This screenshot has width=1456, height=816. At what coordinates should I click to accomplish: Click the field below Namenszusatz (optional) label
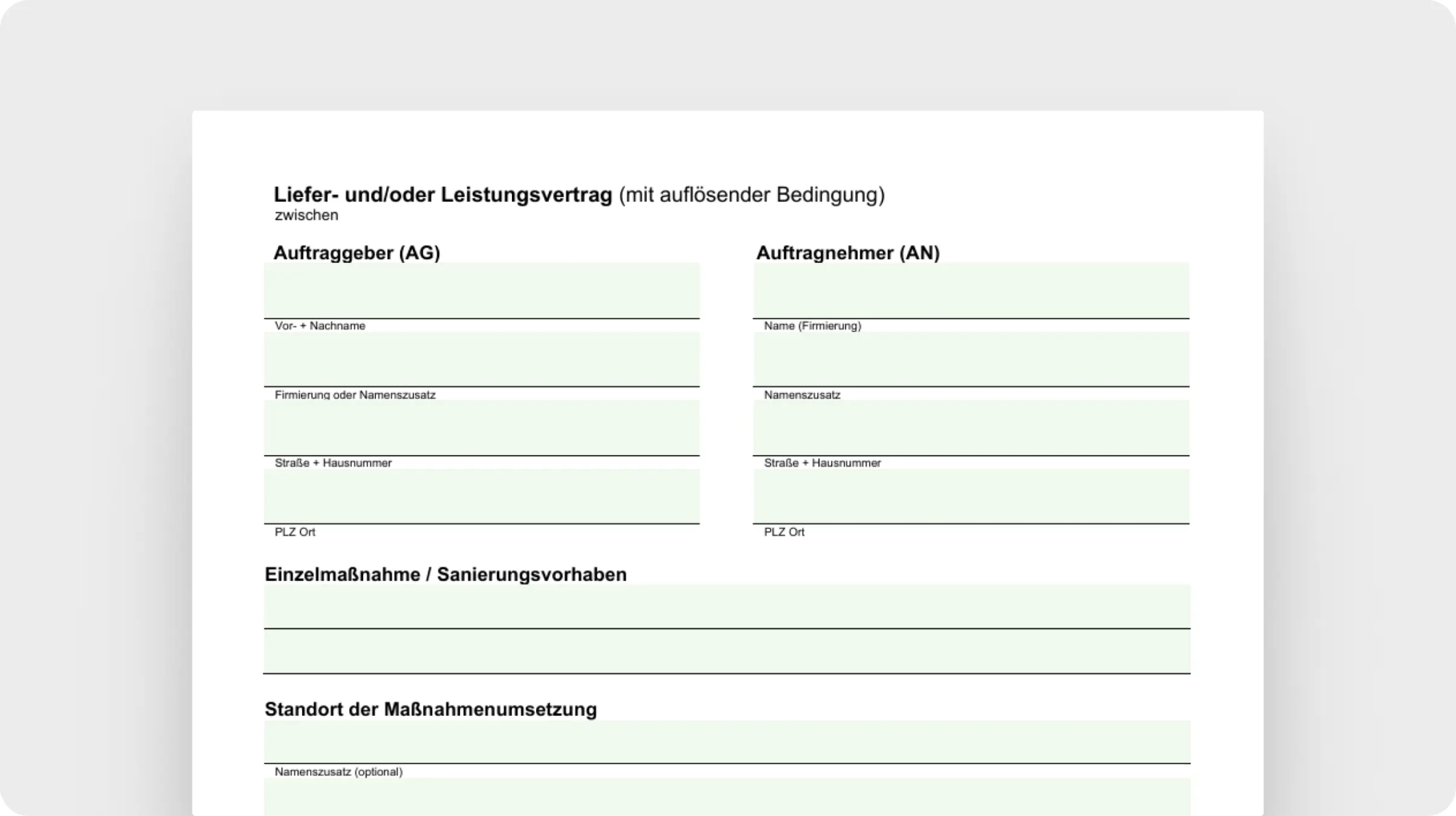727,797
